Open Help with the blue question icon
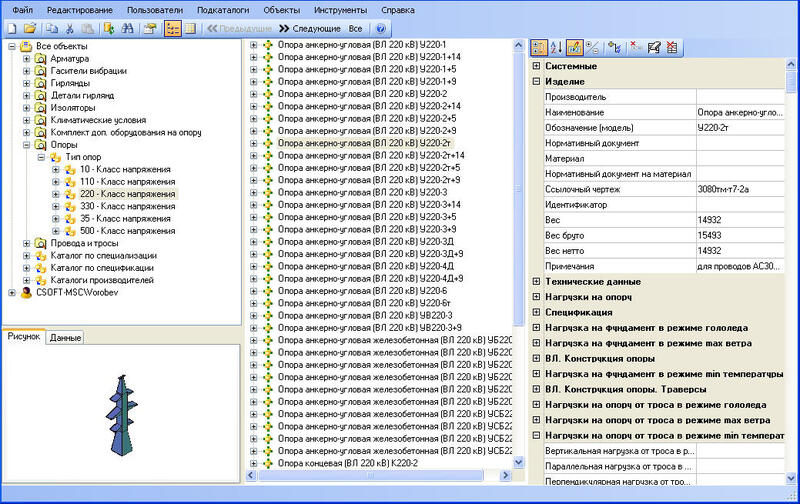Screen dimensions: 800x504 380,29
